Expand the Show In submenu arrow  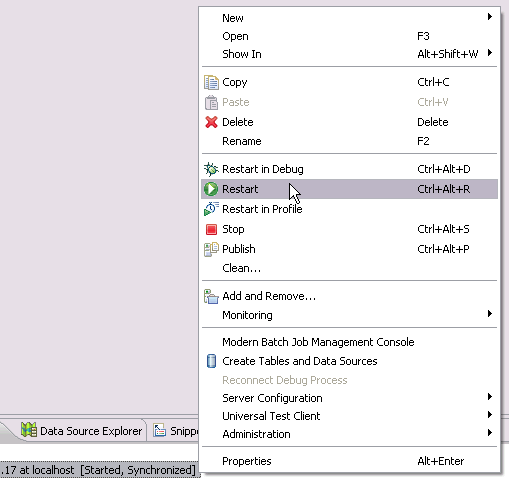[x=489, y=53]
